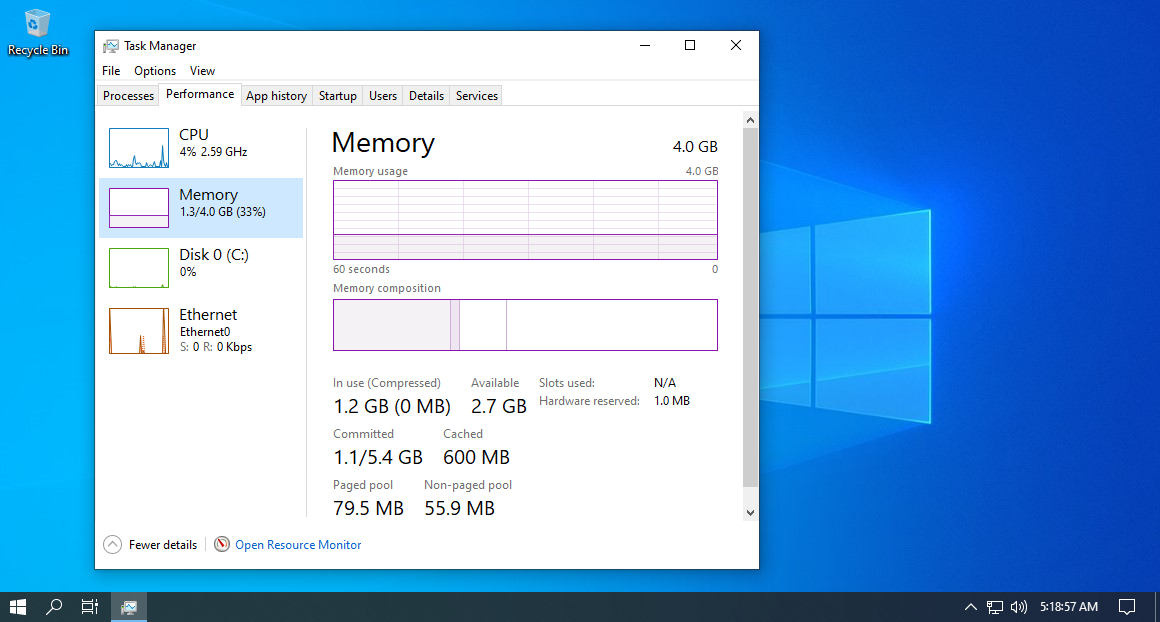Viewport: 1160px width, 622px height.
Task: Close the Task Manager window
Action: [736, 45]
